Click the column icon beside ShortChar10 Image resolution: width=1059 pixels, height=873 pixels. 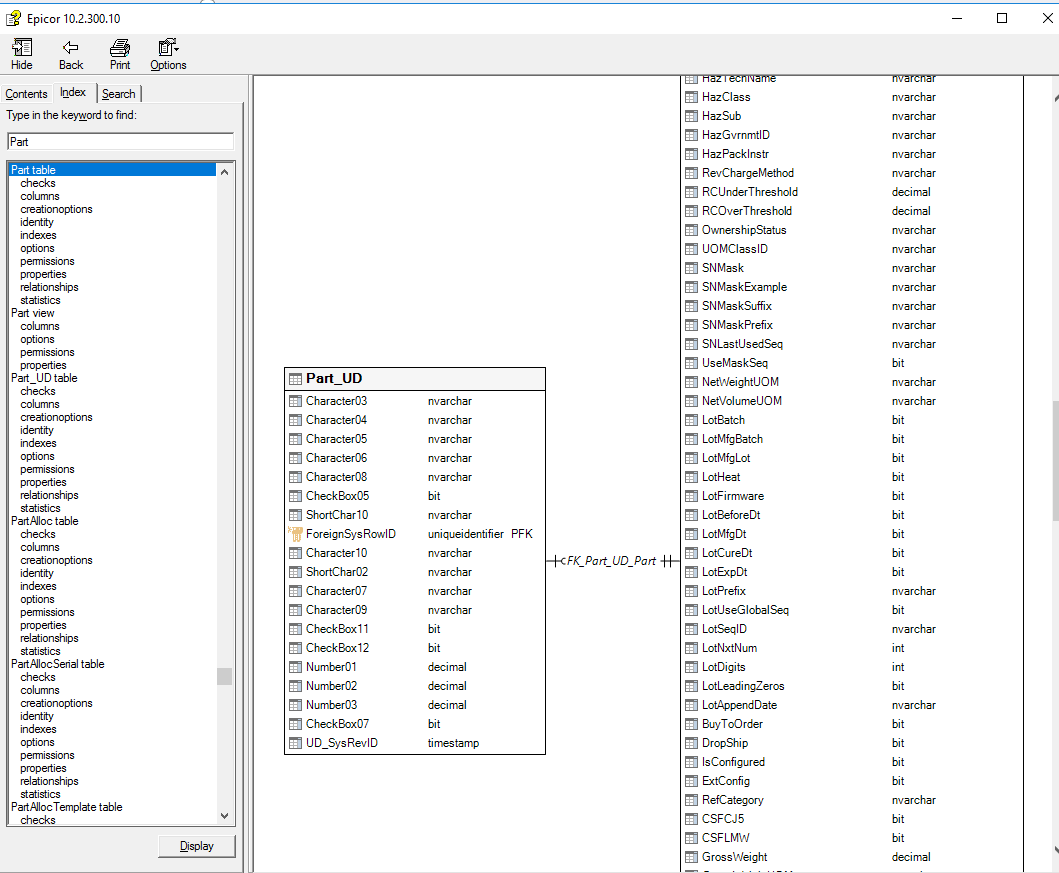(x=295, y=515)
